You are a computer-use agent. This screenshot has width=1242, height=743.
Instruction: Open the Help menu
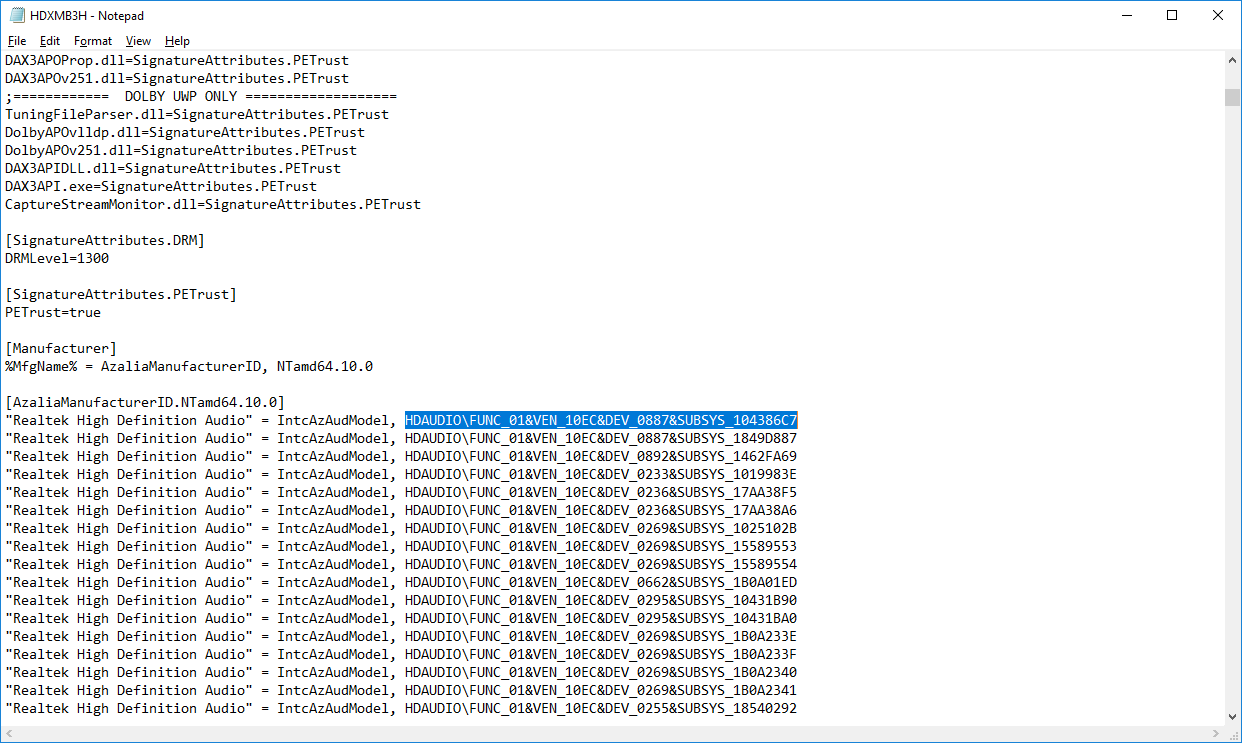177,41
